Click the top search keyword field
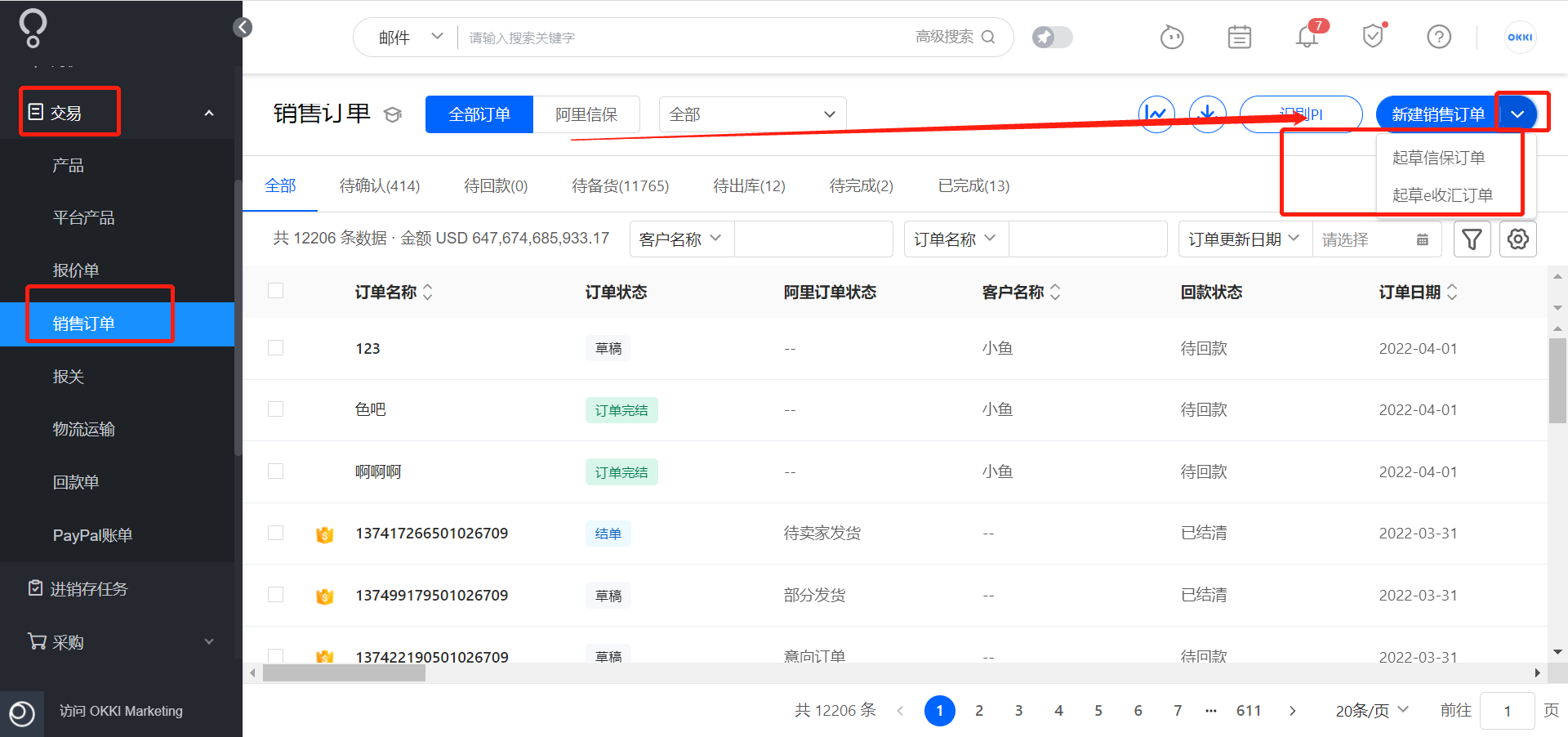Screen dimensions: 1568x737 (686, 38)
